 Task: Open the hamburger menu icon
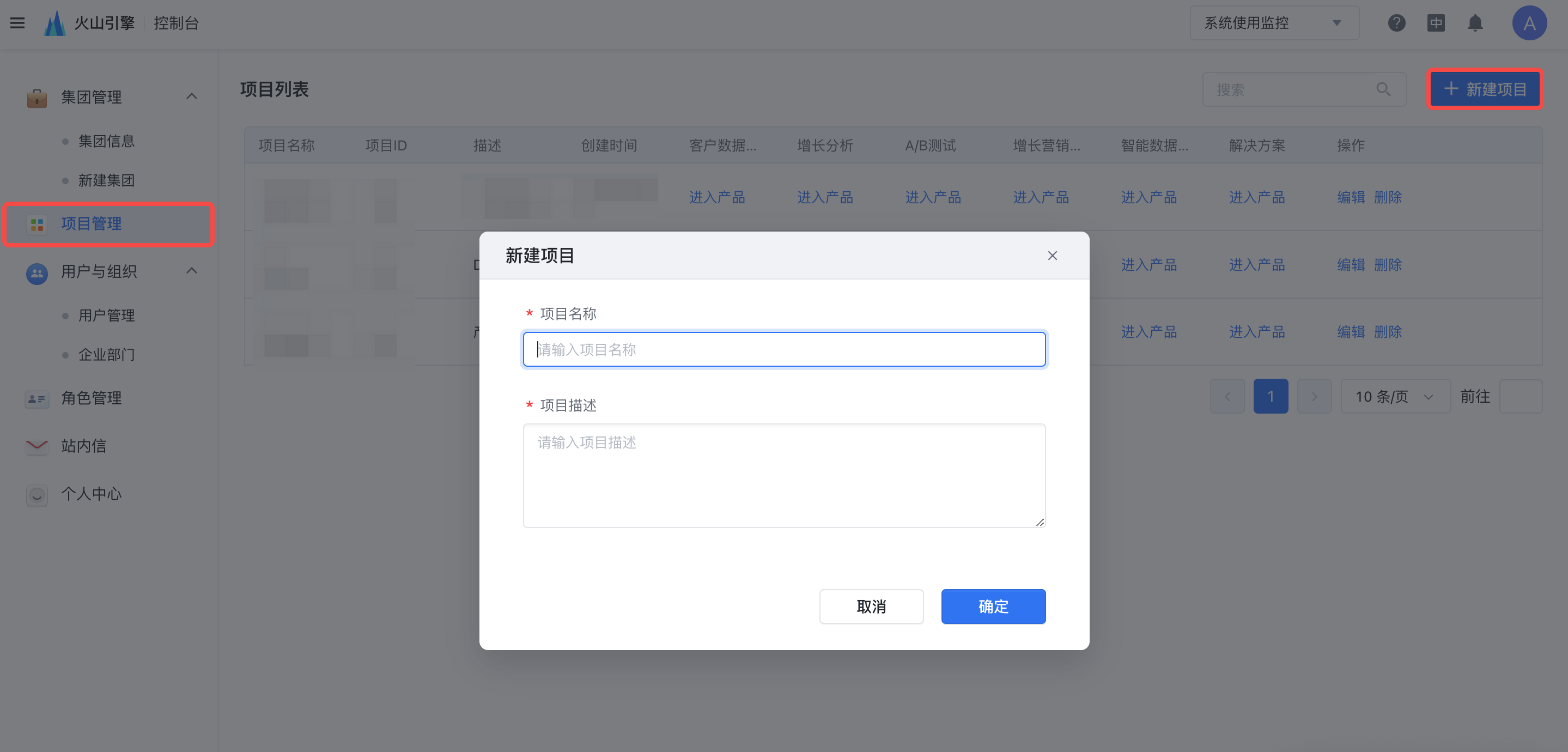pos(17,23)
